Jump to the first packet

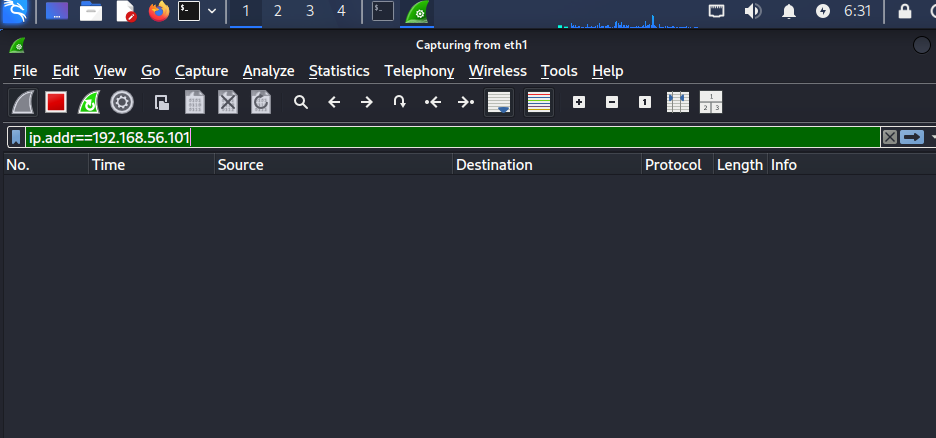pos(433,103)
